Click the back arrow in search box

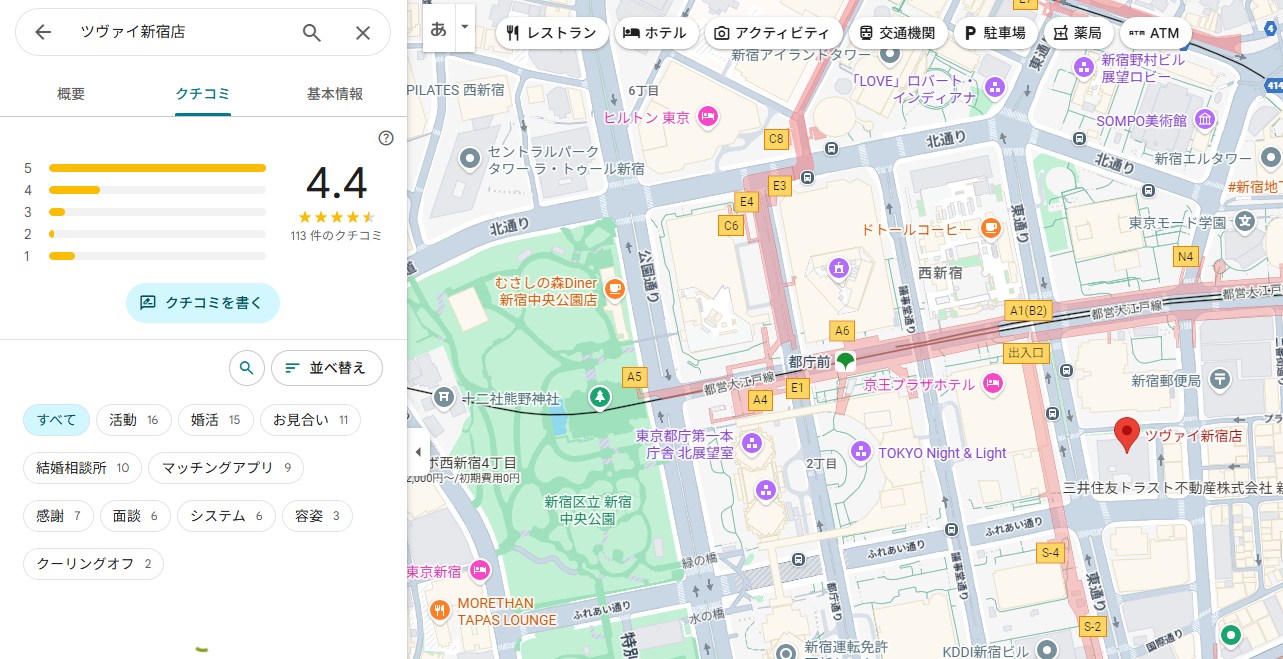[43, 33]
